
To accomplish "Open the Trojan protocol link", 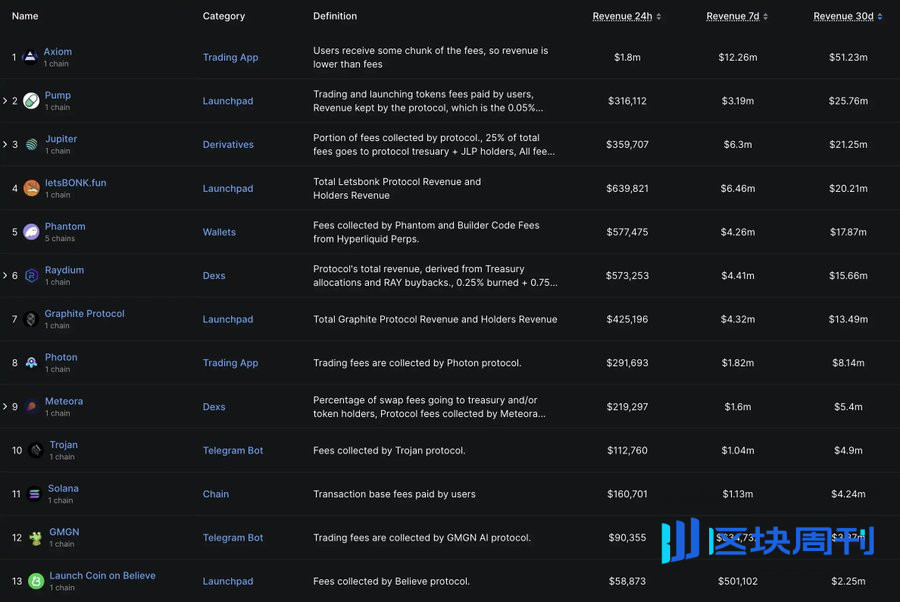I will pyautogui.click(x=64, y=445).
